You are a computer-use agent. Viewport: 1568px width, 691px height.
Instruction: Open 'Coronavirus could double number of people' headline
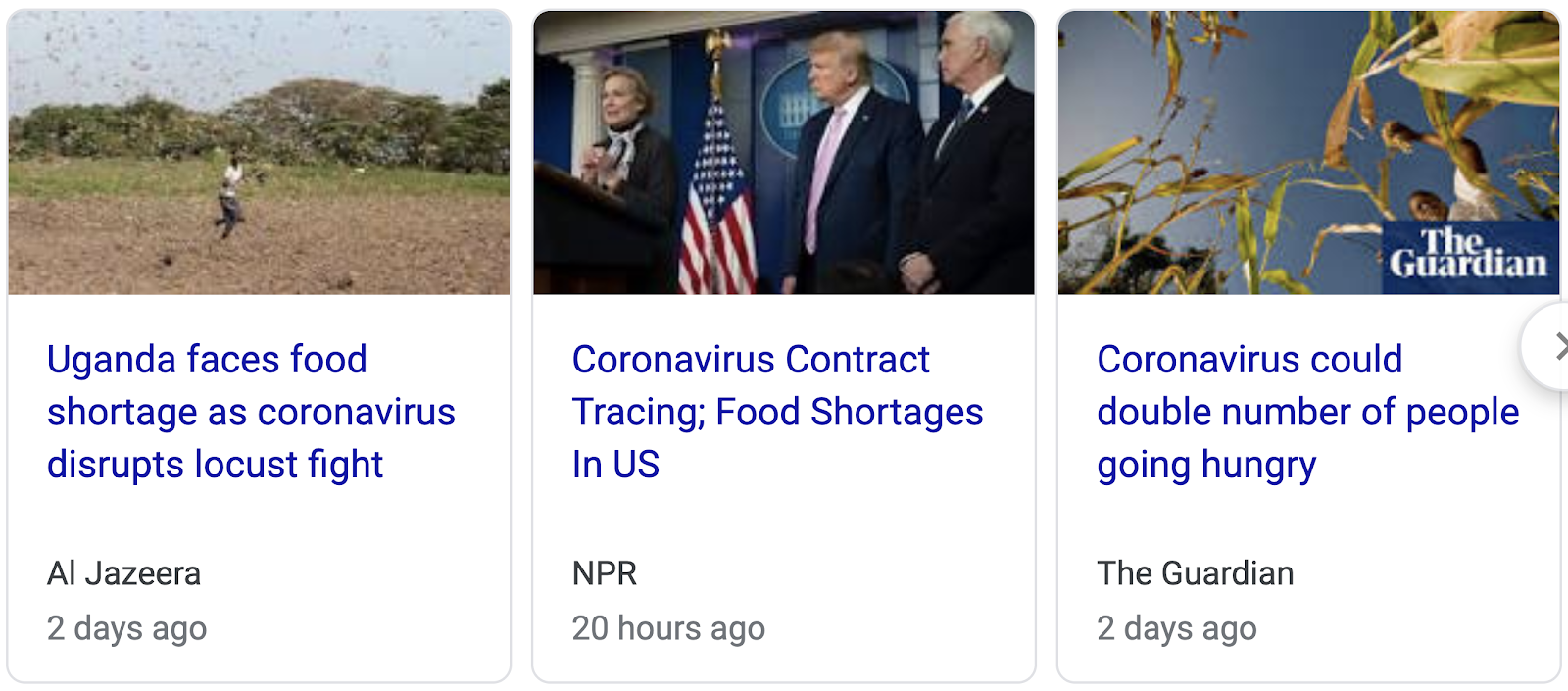[x=1308, y=412]
